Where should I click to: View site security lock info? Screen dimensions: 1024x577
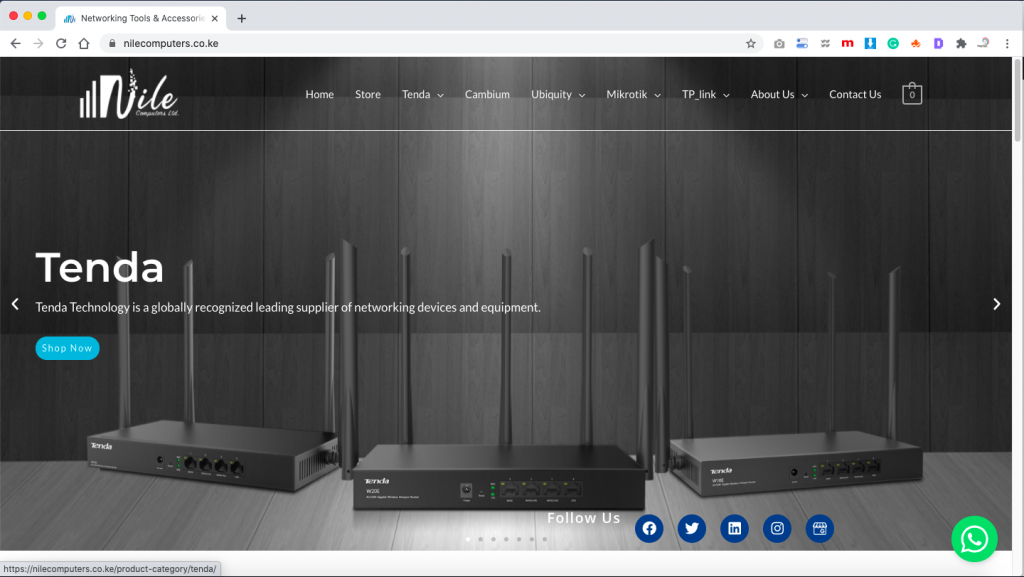pyautogui.click(x=112, y=43)
